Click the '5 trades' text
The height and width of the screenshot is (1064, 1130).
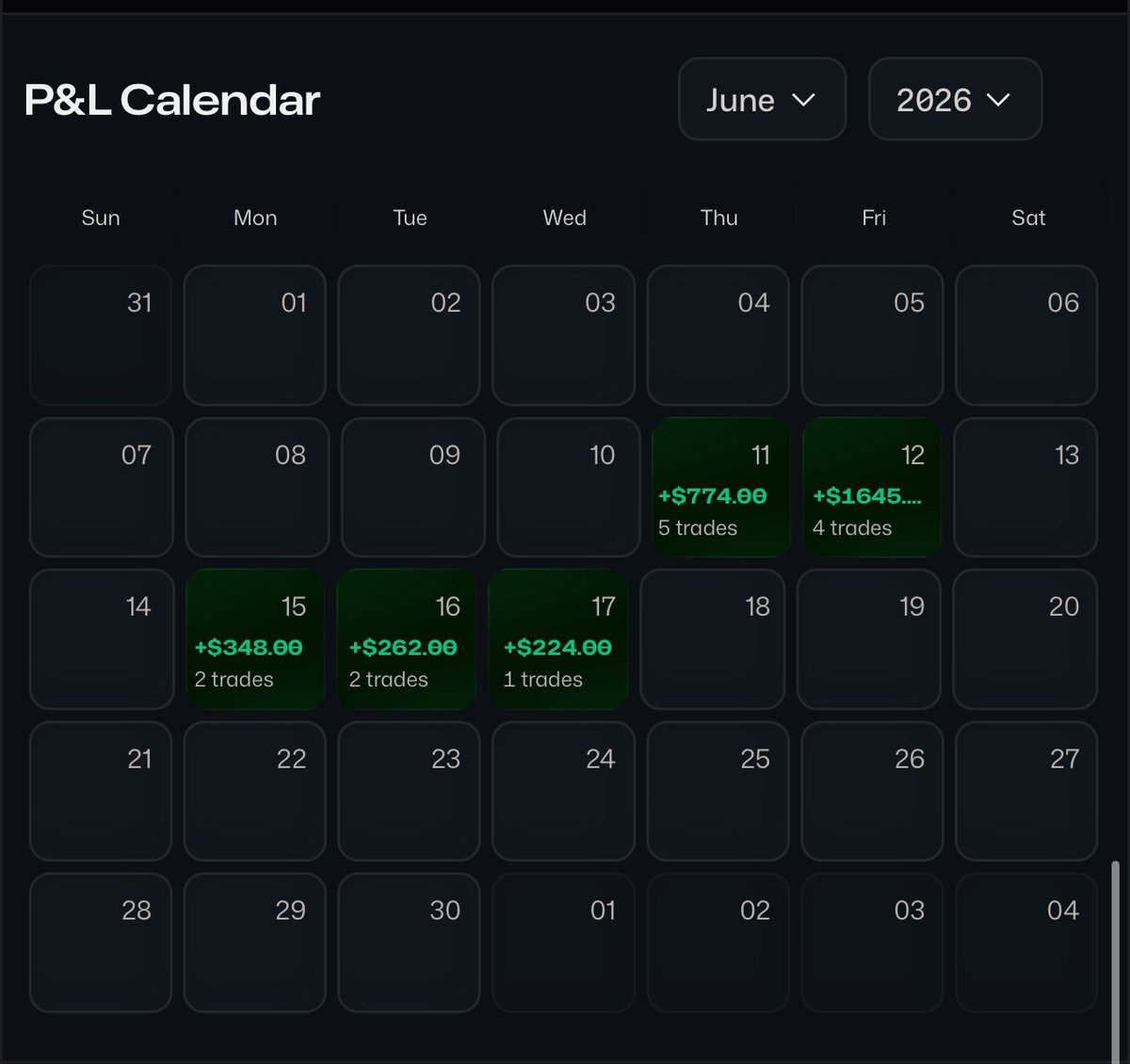tap(698, 528)
